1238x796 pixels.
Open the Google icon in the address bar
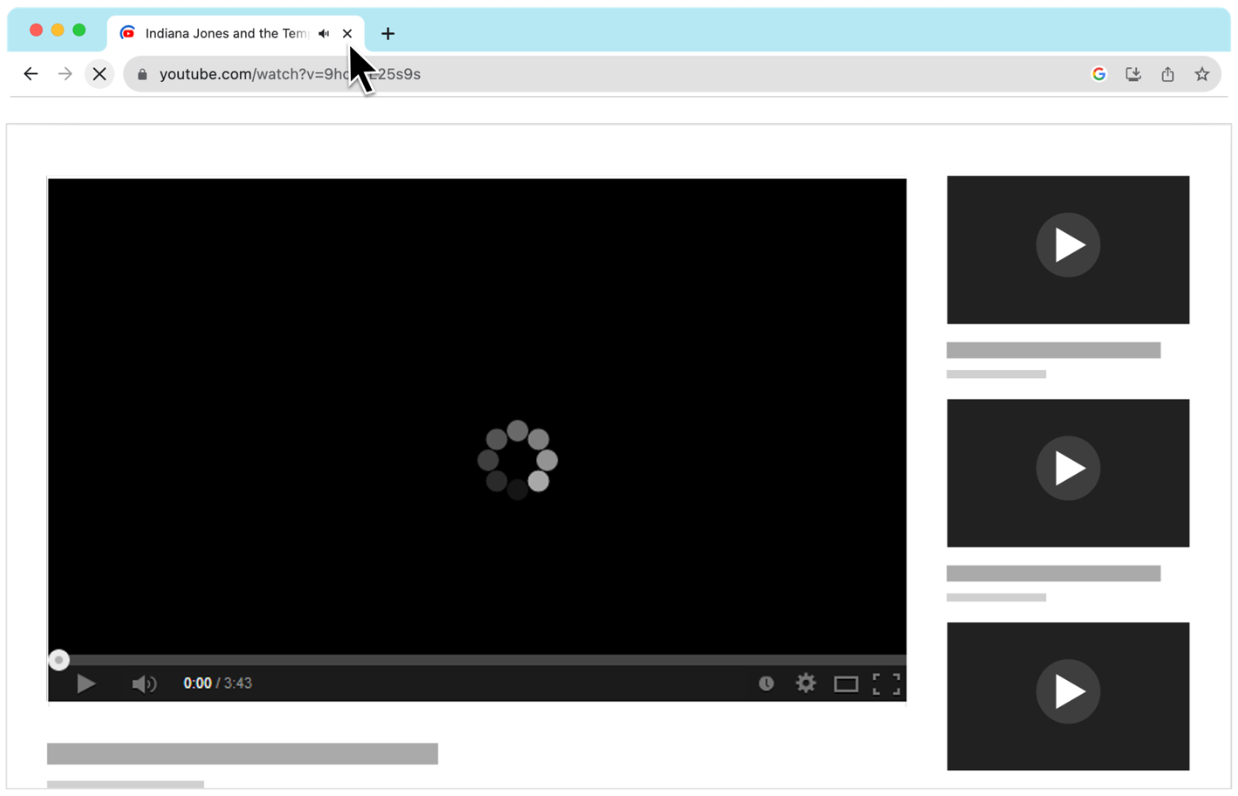tap(1099, 74)
